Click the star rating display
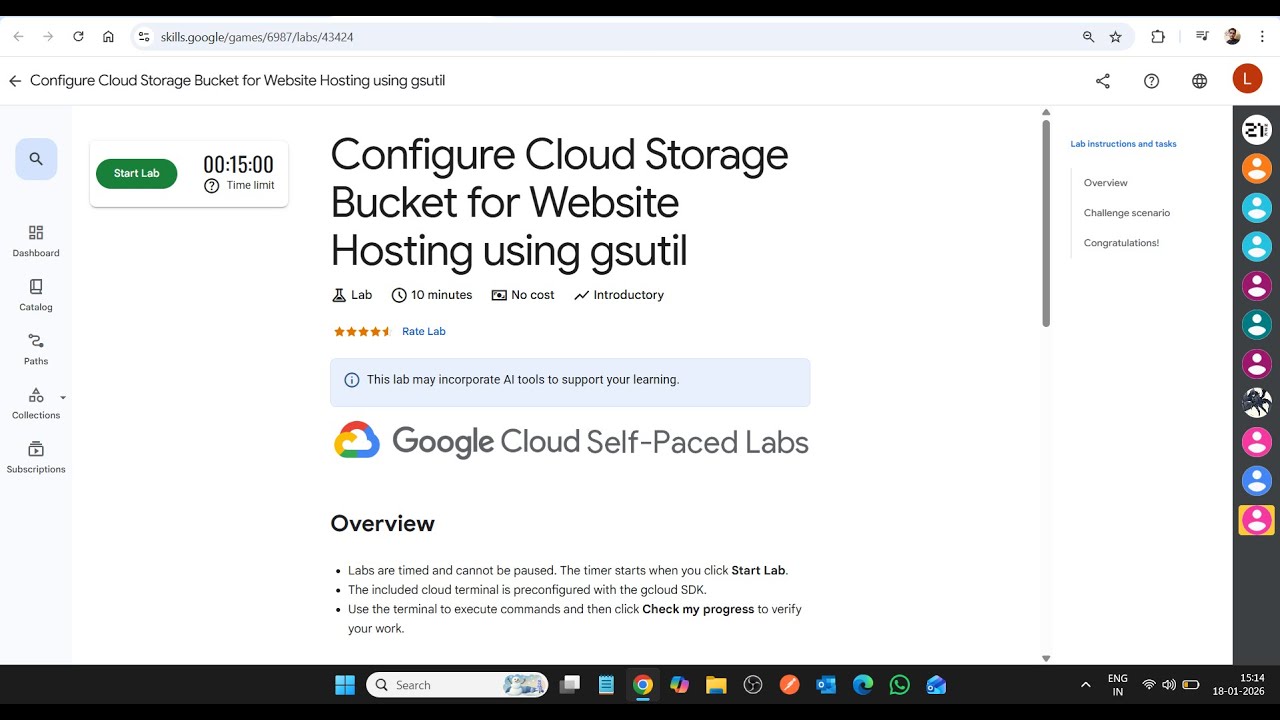Image resolution: width=1280 pixels, height=720 pixels. click(x=362, y=331)
